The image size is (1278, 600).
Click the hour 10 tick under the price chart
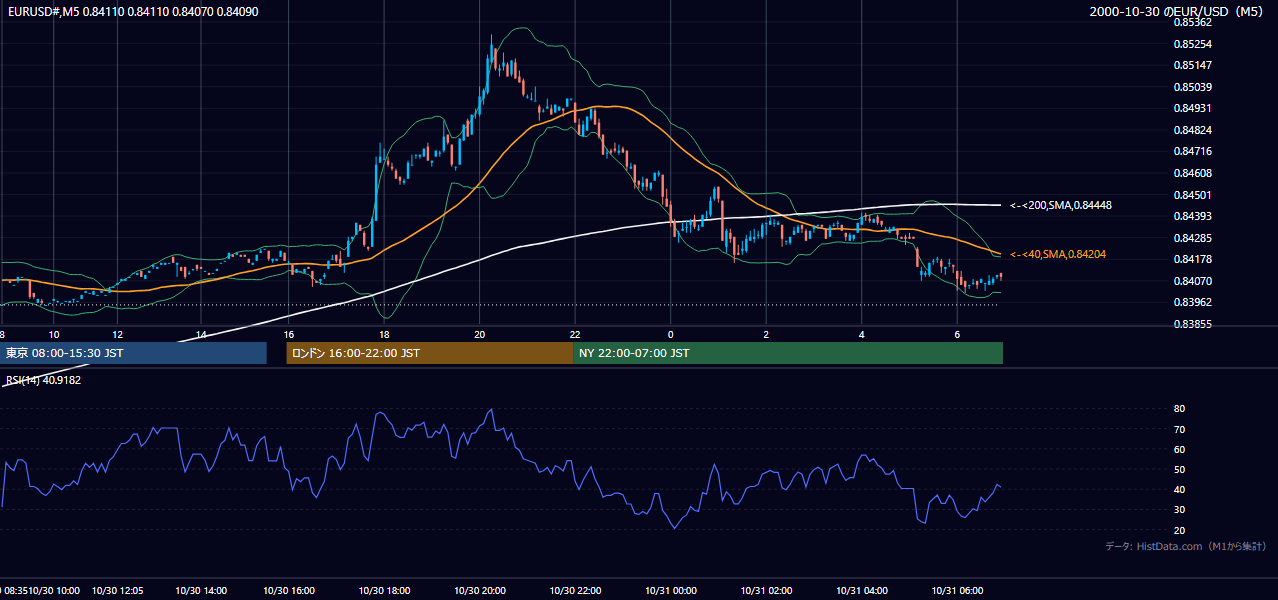pyautogui.click(x=53, y=334)
